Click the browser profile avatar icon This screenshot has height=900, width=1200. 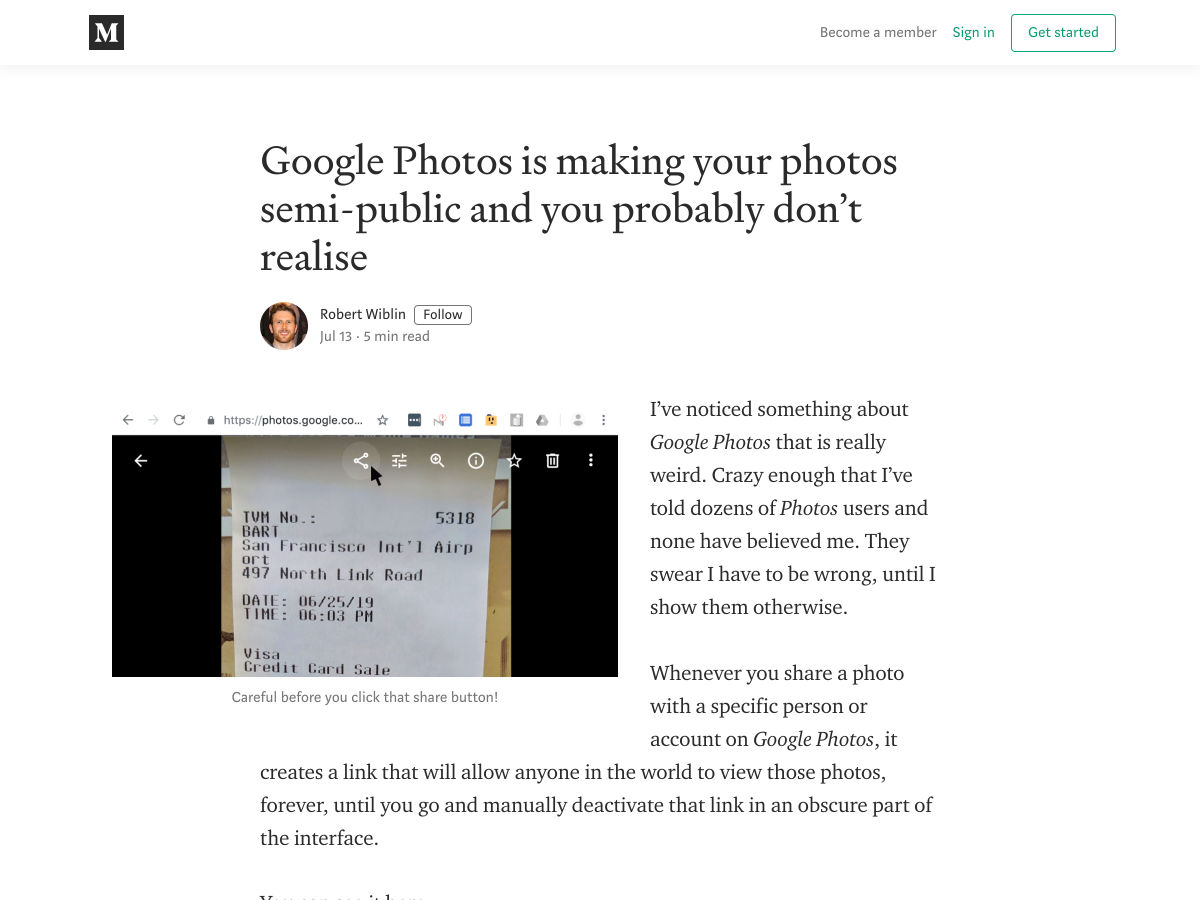coord(578,420)
